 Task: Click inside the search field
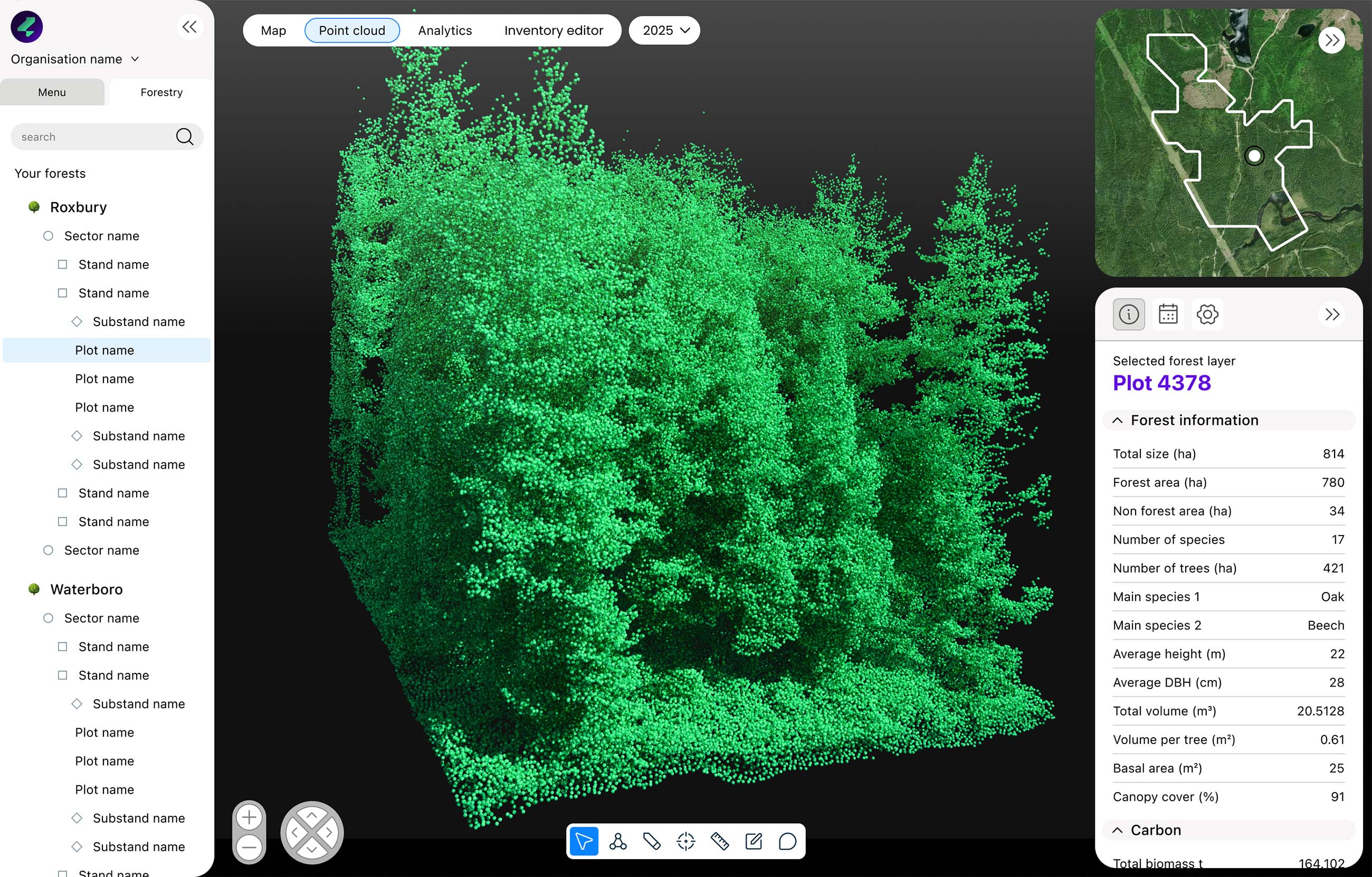91,137
